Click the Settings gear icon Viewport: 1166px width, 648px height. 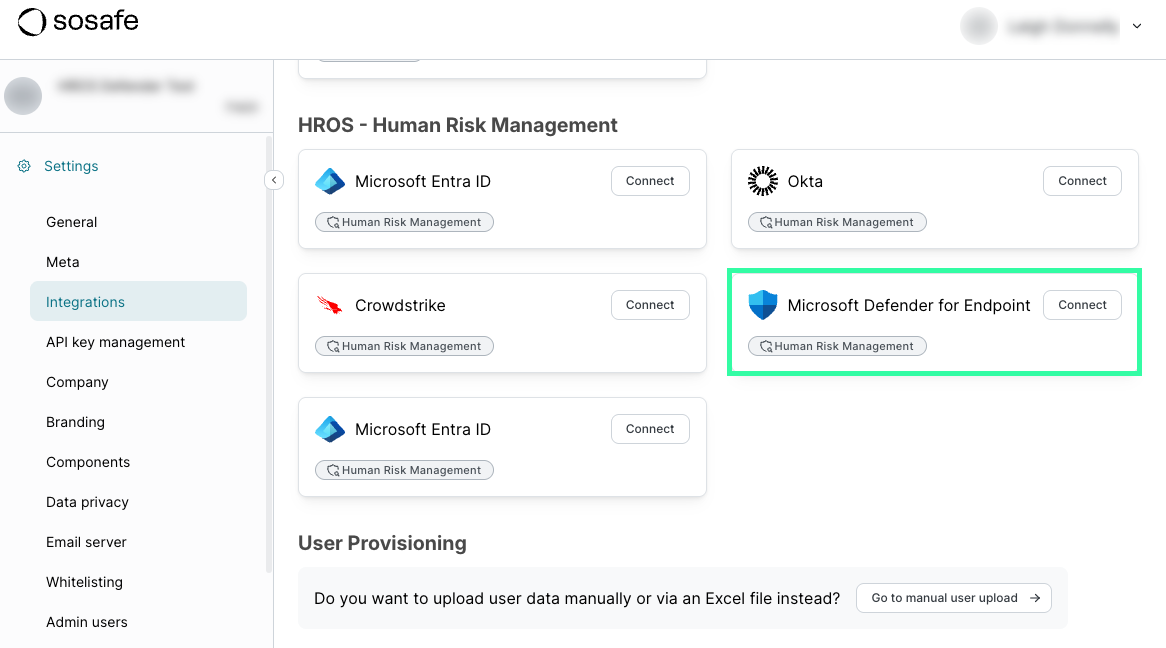click(24, 166)
